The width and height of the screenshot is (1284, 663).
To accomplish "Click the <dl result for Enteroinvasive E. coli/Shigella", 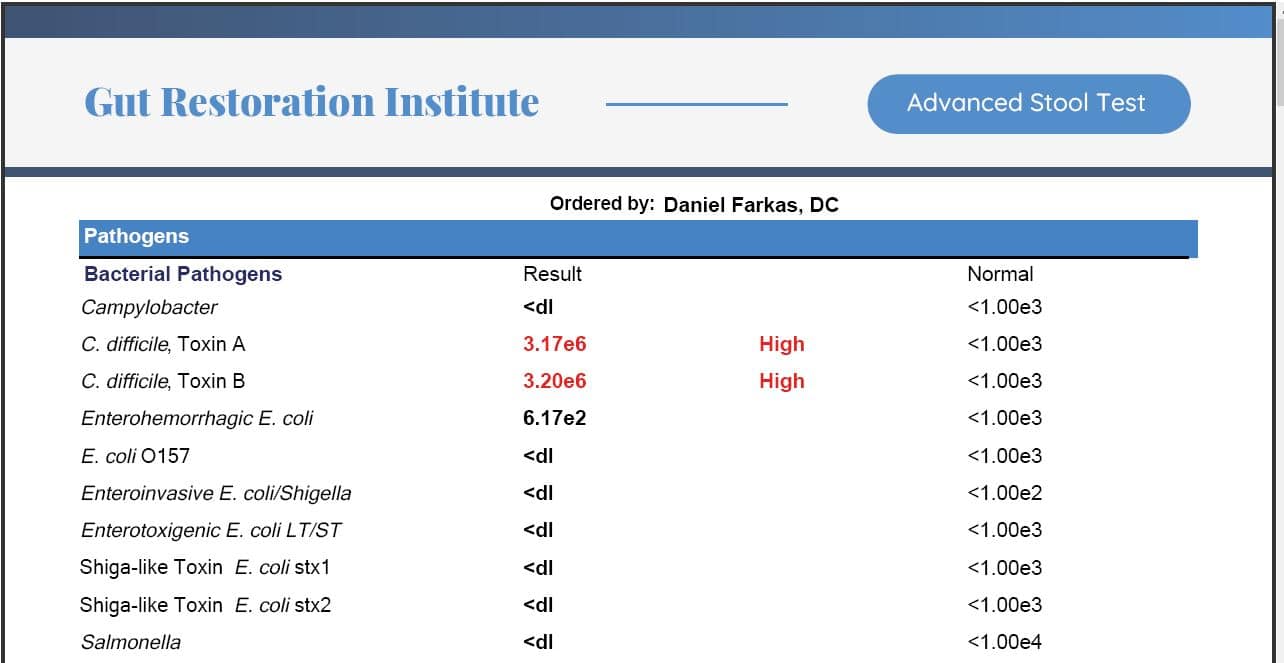I will coord(538,494).
